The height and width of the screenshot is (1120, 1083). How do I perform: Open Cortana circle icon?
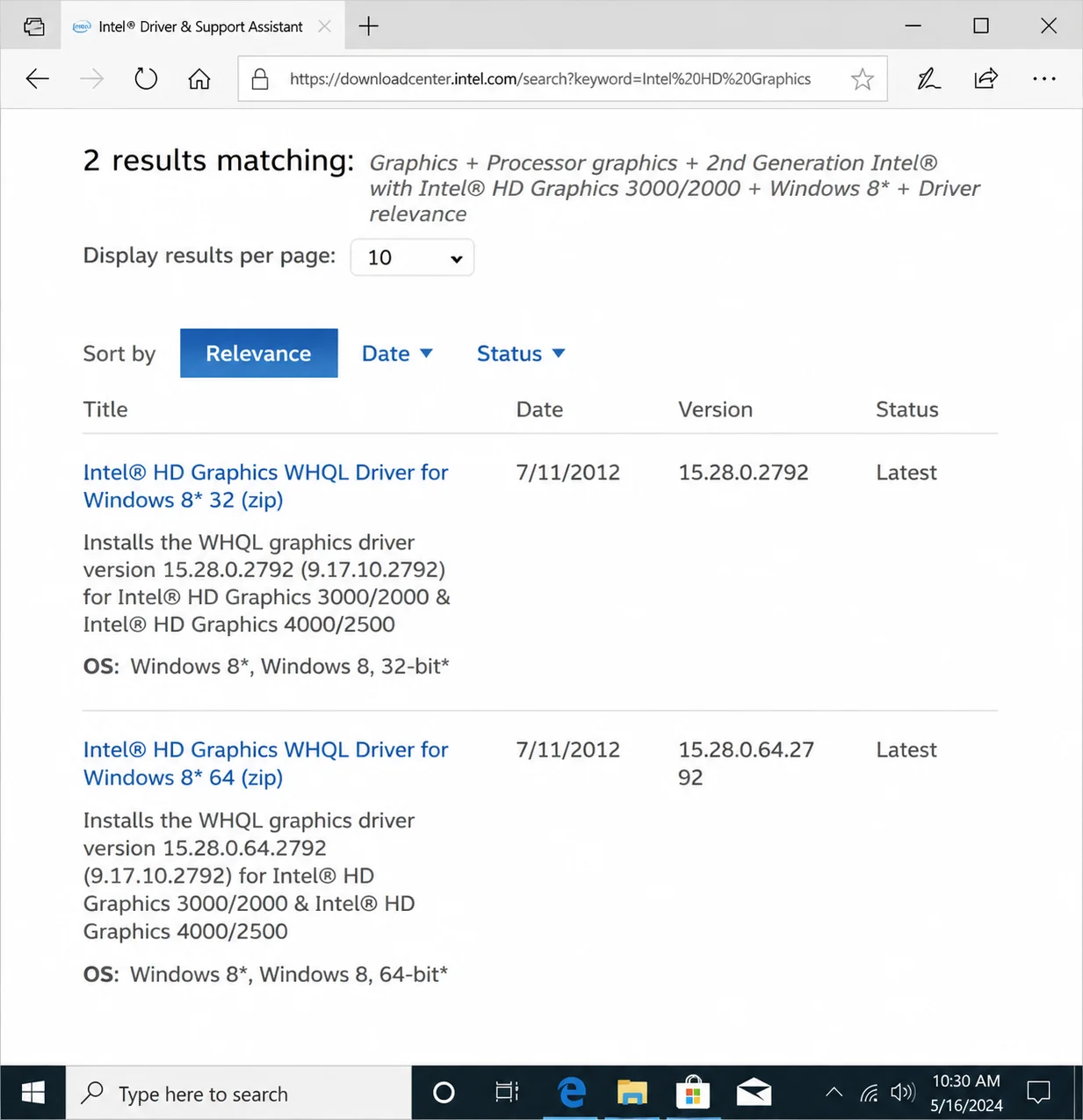(444, 1093)
